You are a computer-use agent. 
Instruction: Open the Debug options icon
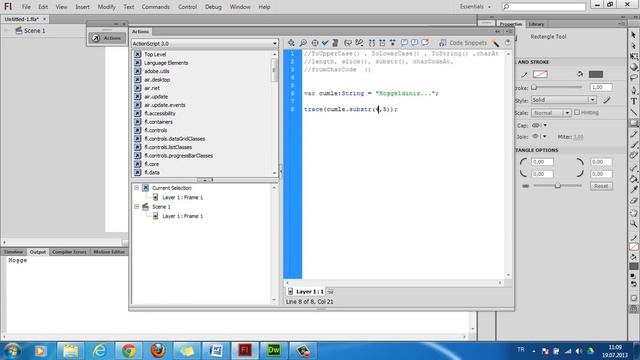359,43
